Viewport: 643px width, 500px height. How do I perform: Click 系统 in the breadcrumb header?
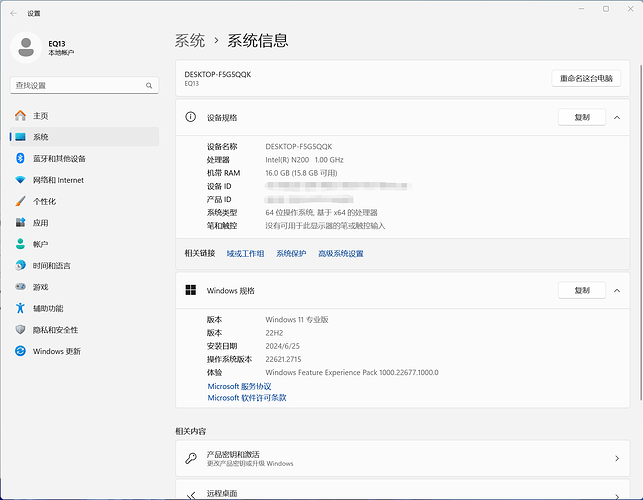(x=190, y=41)
